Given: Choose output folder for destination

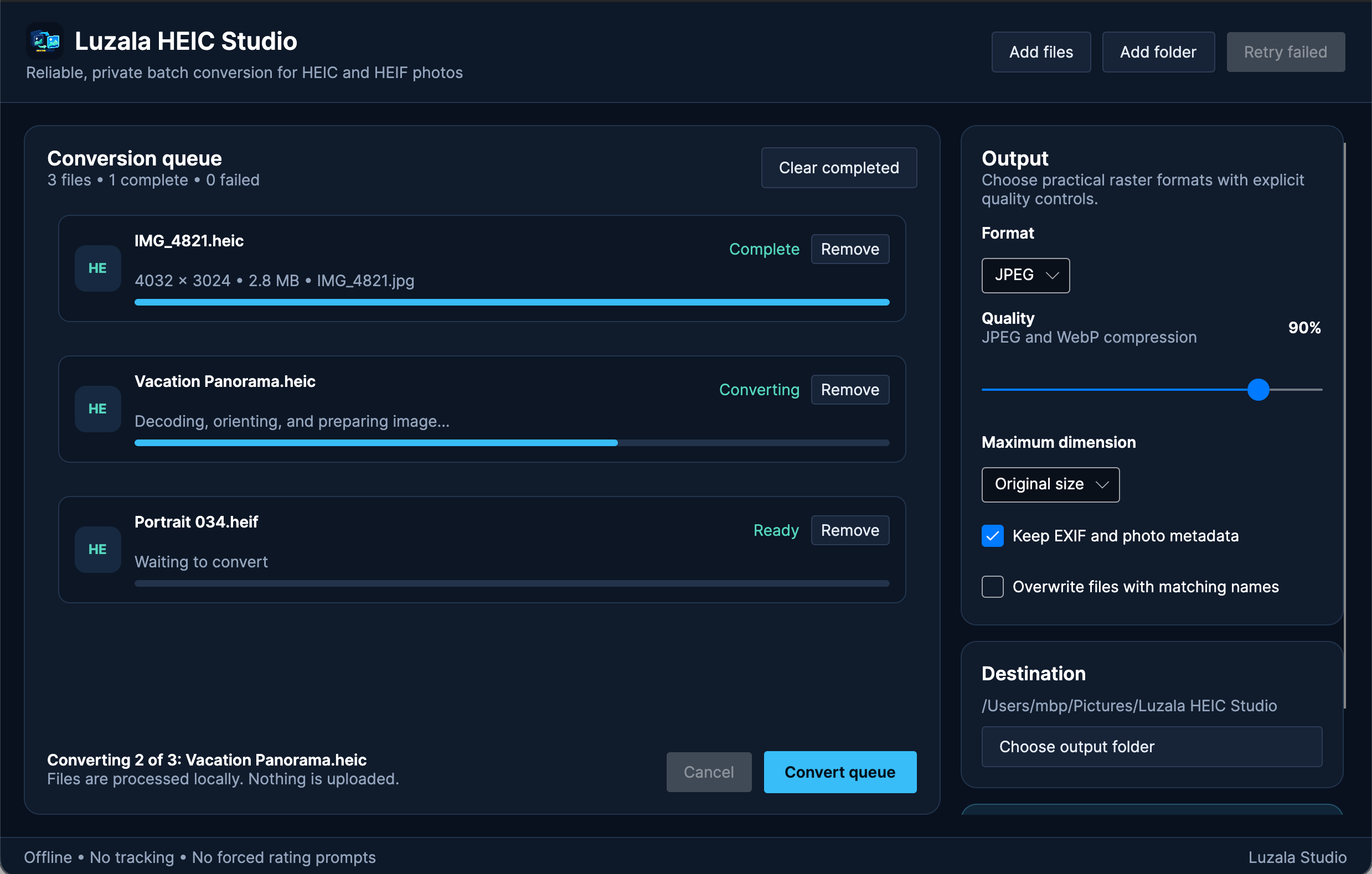Looking at the screenshot, I should pos(1152,747).
